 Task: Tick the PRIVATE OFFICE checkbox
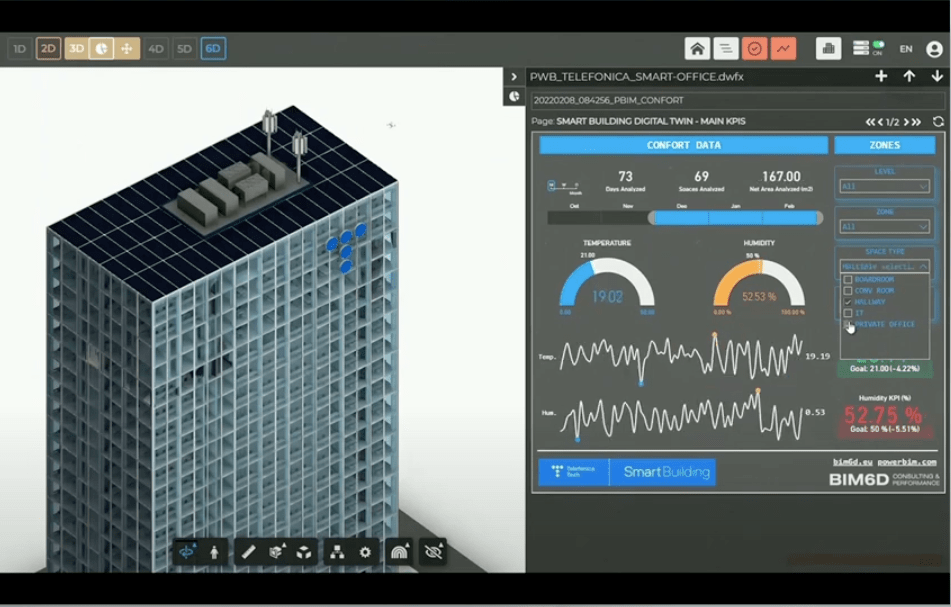848,324
